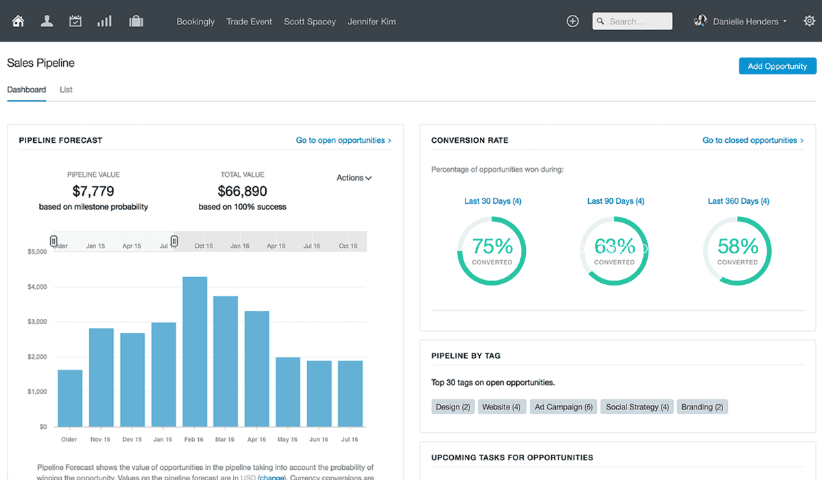Click the Nov 15 chart bar
Viewport: 822px width, 480px height.
(101, 377)
